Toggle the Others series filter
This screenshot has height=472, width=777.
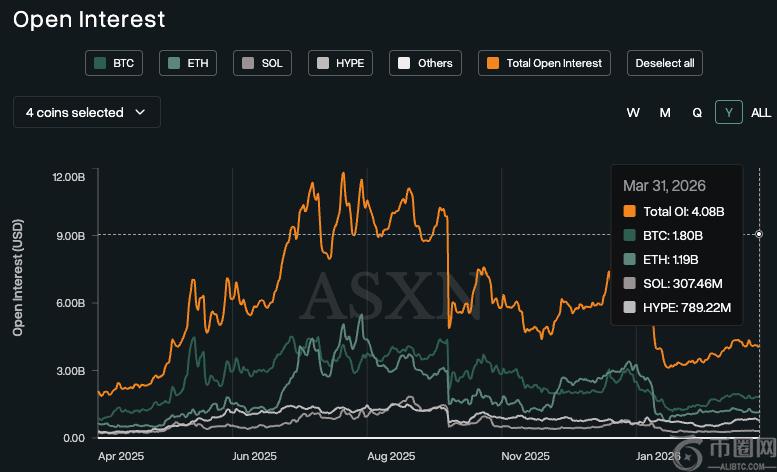tap(425, 63)
